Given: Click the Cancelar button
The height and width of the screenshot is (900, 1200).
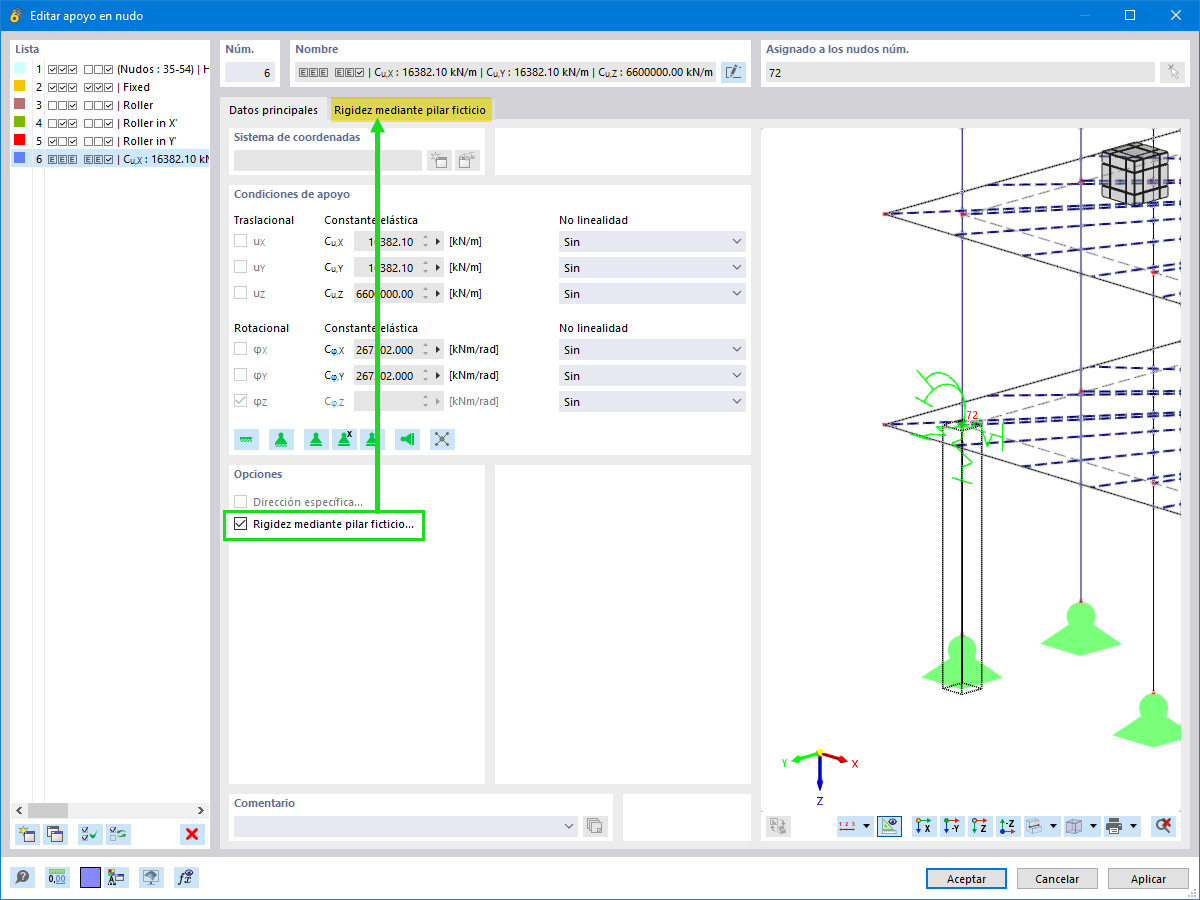Looking at the screenshot, I should point(1057,879).
